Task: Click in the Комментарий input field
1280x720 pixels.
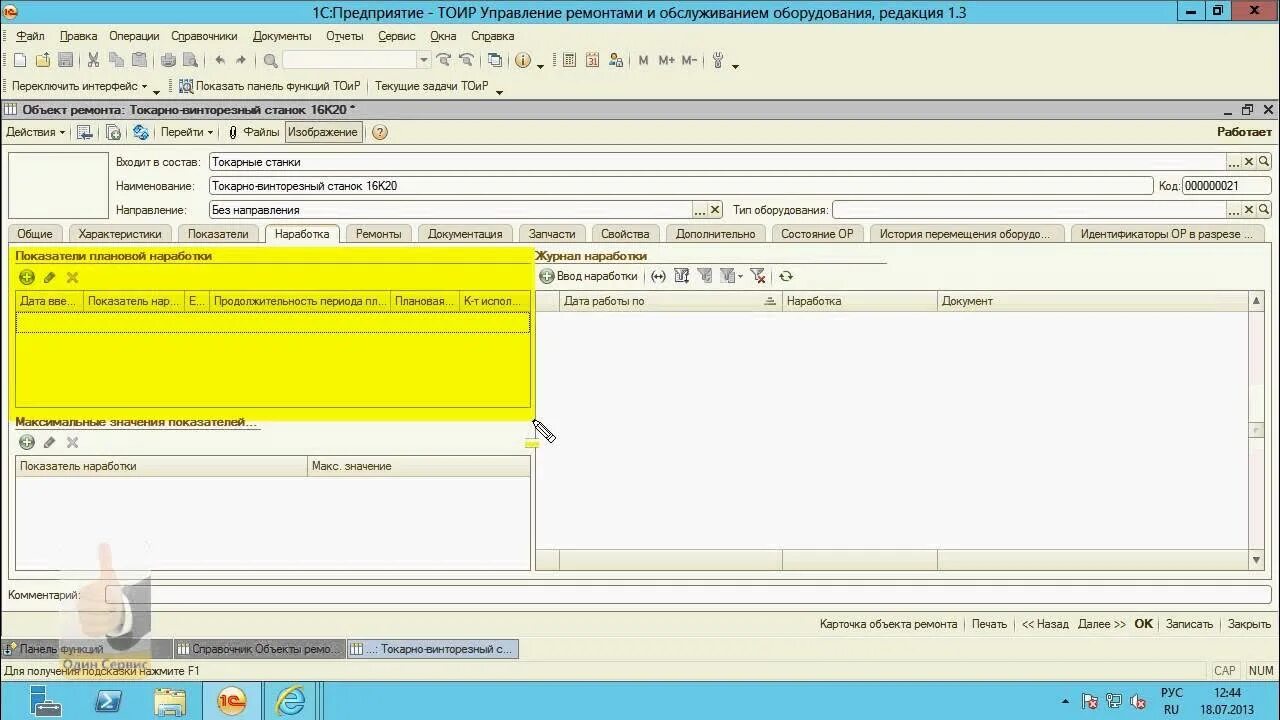Action: point(689,595)
